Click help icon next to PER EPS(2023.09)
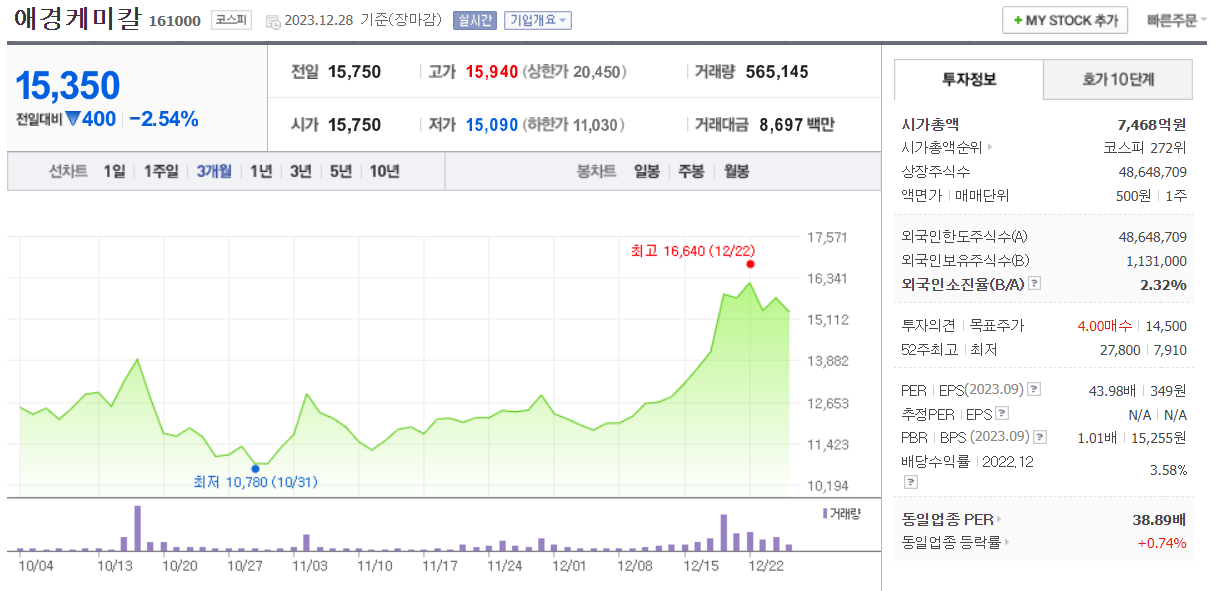1225x591 pixels. click(1034, 389)
